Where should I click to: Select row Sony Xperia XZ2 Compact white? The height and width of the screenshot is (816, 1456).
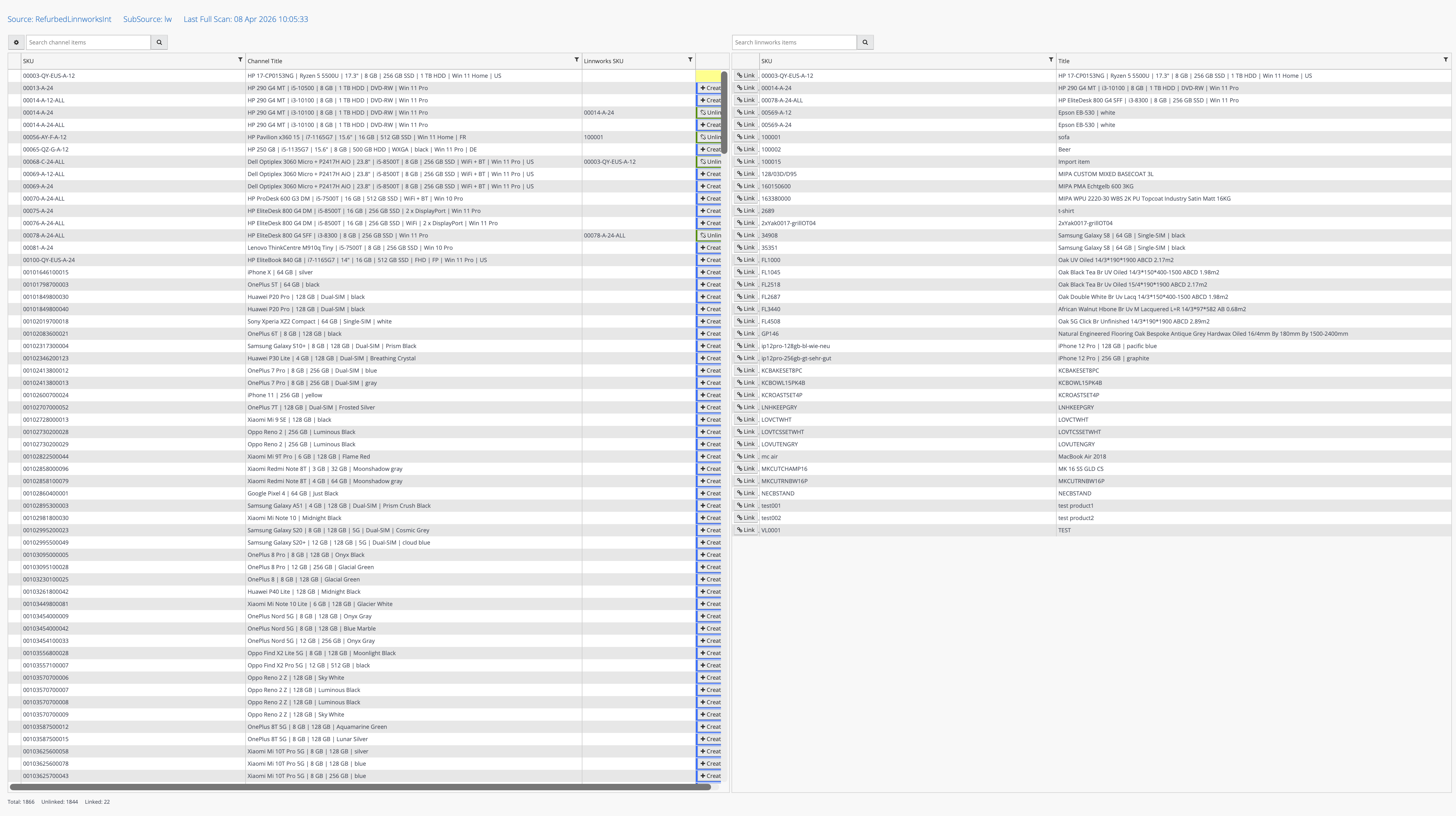click(x=365, y=322)
